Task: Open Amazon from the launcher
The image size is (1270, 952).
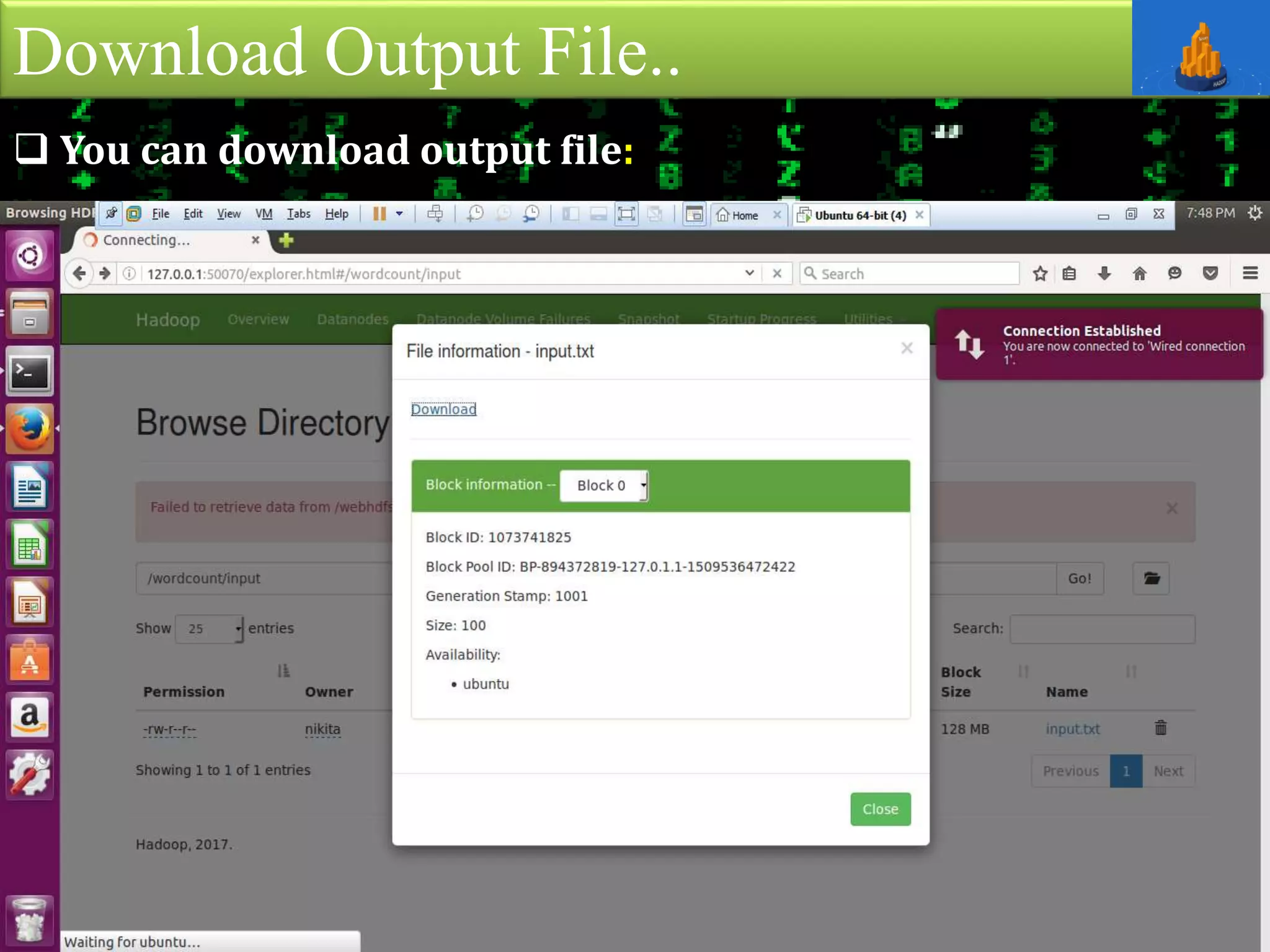Action: pyautogui.click(x=29, y=718)
